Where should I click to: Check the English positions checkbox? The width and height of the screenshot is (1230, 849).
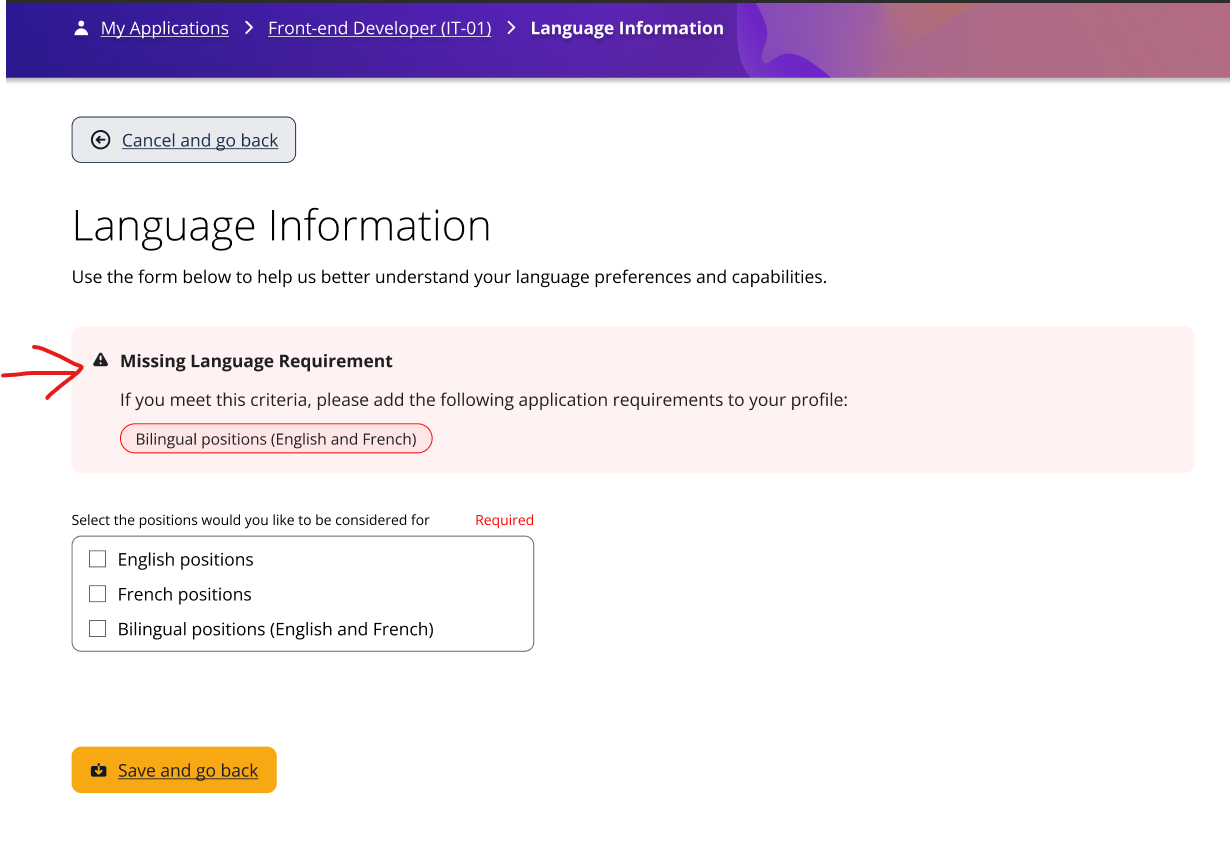(x=97, y=558)
